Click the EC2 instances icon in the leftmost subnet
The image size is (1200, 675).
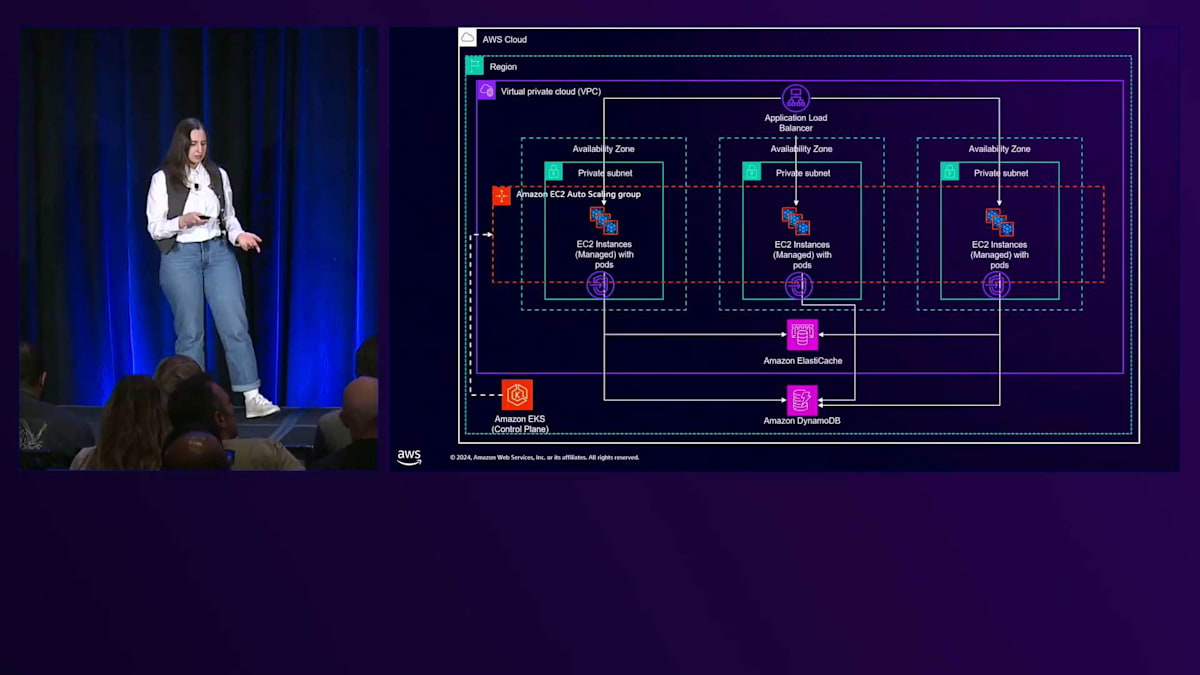tap(603, 221)
